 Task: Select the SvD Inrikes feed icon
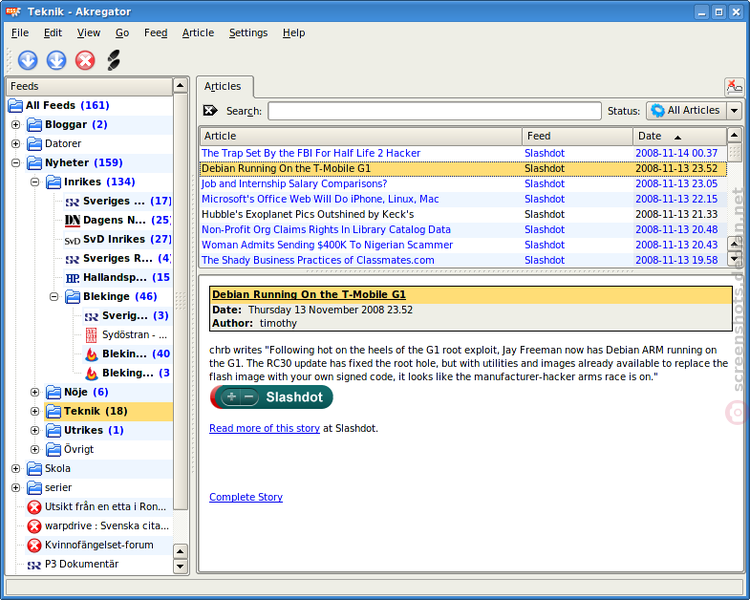click(x=72, y=240)
